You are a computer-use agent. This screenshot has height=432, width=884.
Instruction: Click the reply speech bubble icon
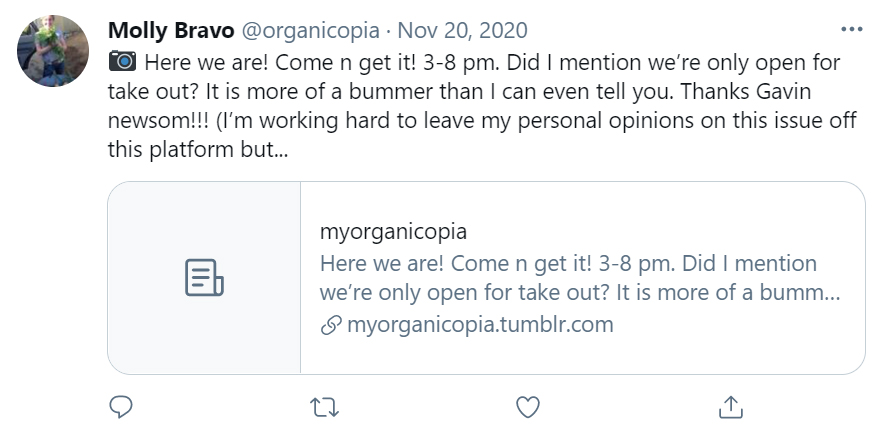coord(121,407)
